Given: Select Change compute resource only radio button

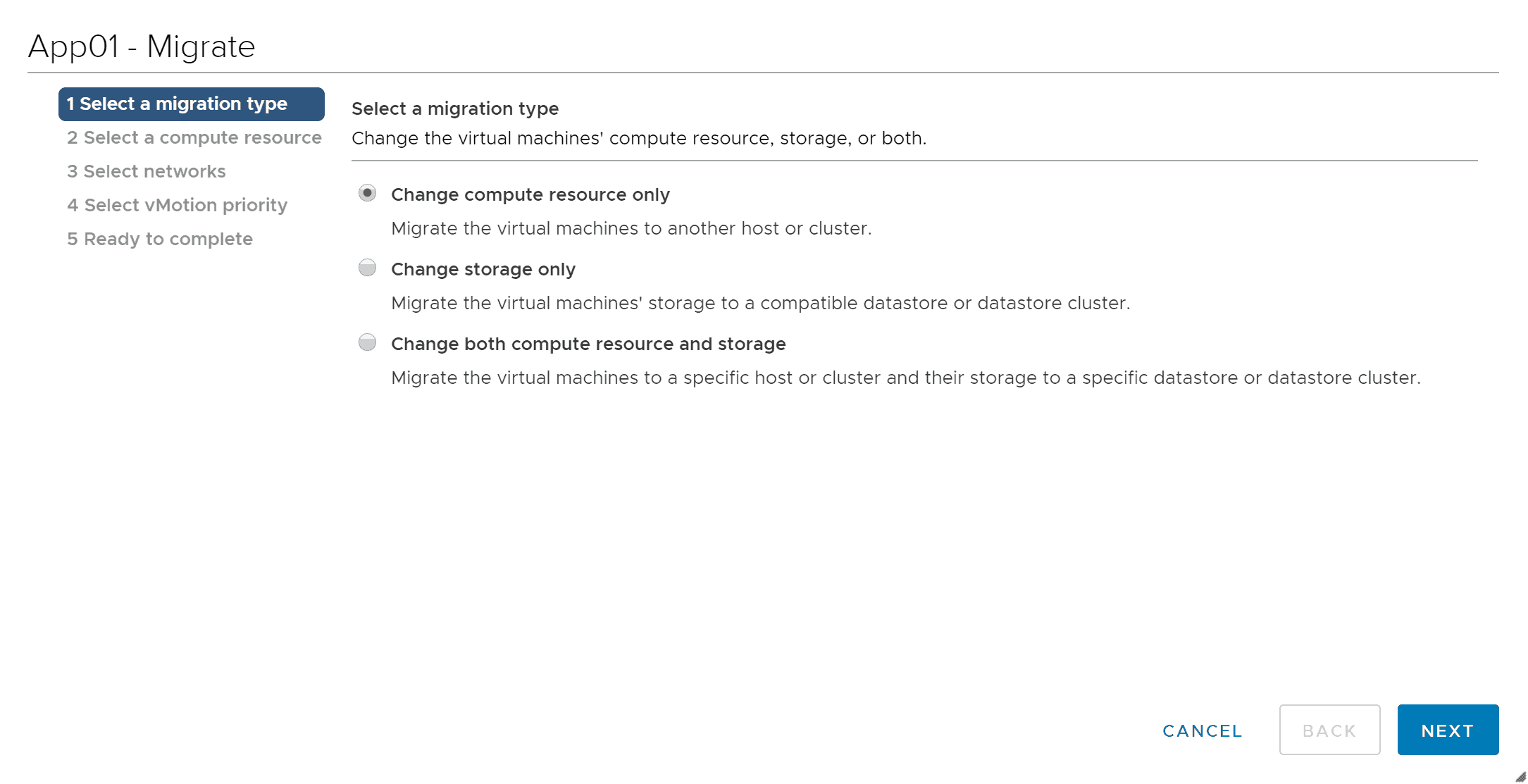Looking at the screenshot, I should (x=366, y=194).
